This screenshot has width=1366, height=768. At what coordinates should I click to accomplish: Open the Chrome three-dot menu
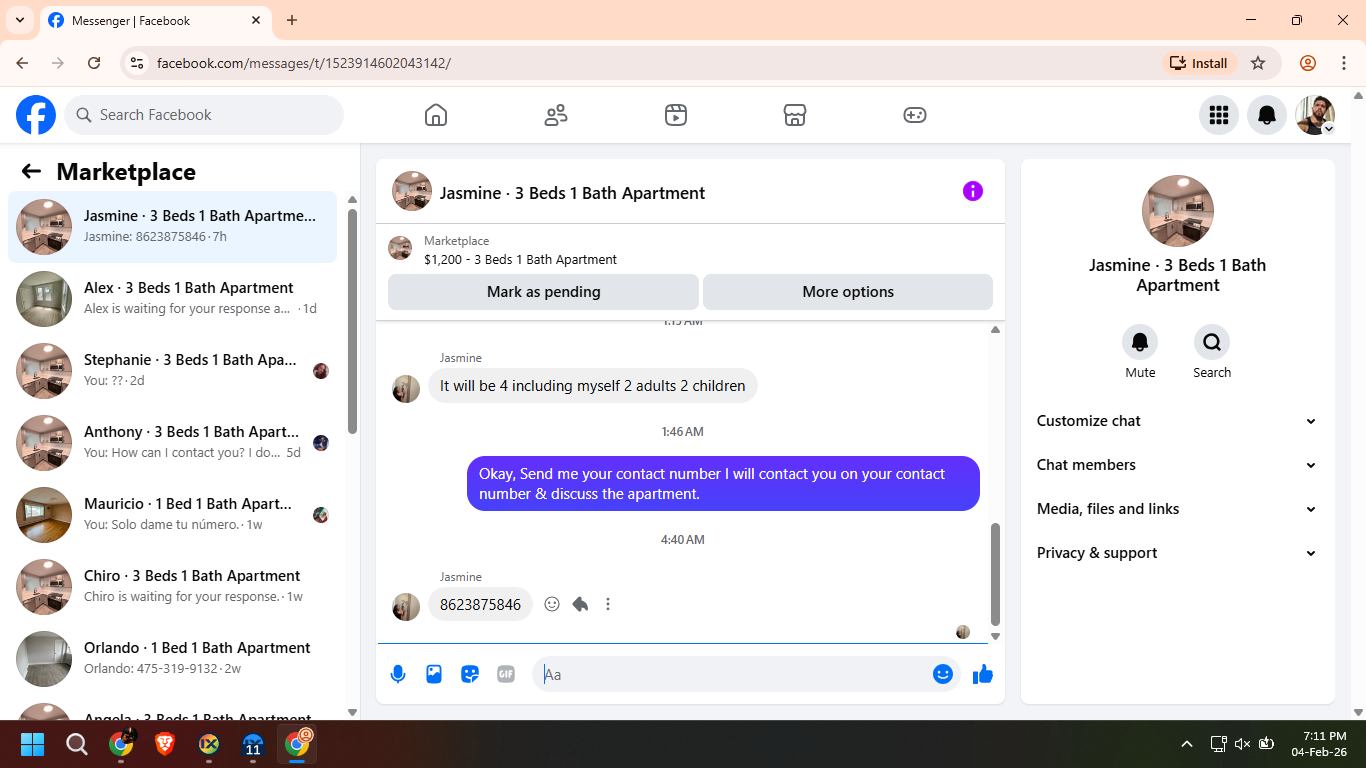pyautogui.click(x=1344, y=63)
